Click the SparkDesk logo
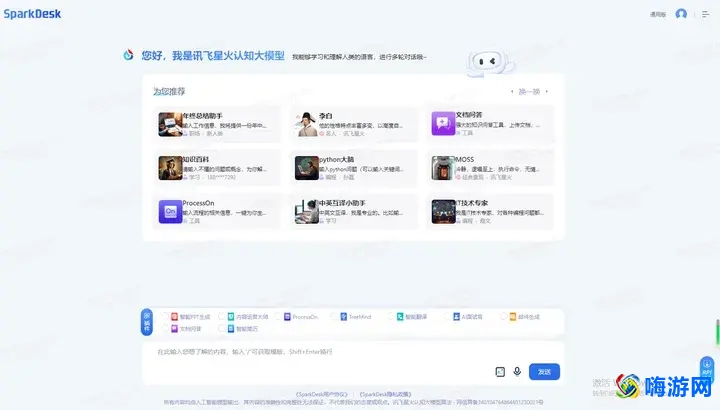The image size is (720, 410). pos(32,14)
